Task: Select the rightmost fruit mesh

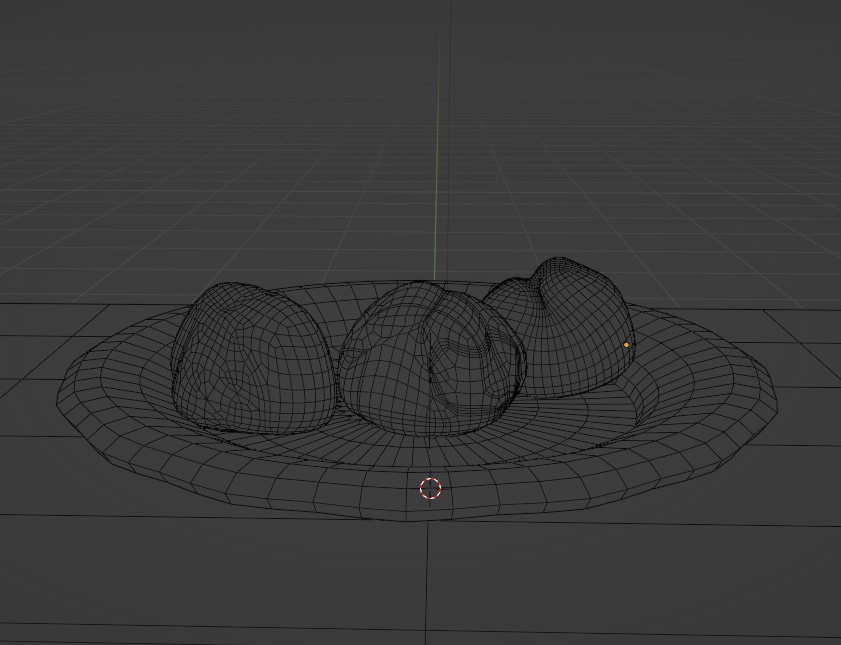Action: click(575, 330)
